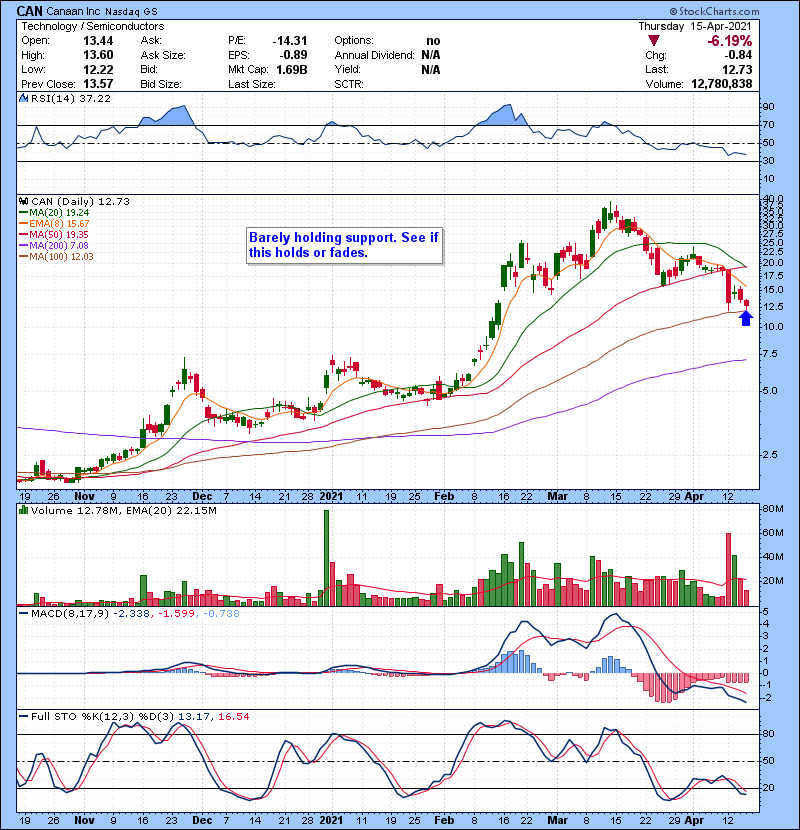Click the Last price value 12.73 in header

pyautogui.click(x=738, y=69)
